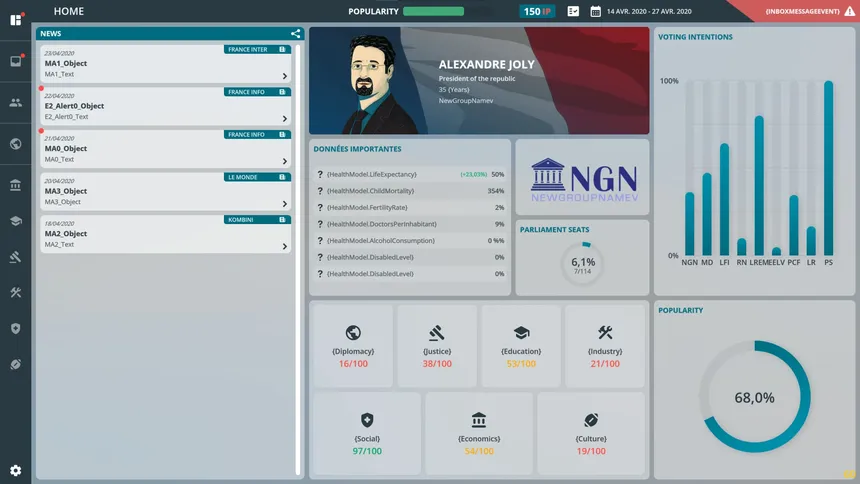Select the MA1_Object news headline

pos(66,63)
